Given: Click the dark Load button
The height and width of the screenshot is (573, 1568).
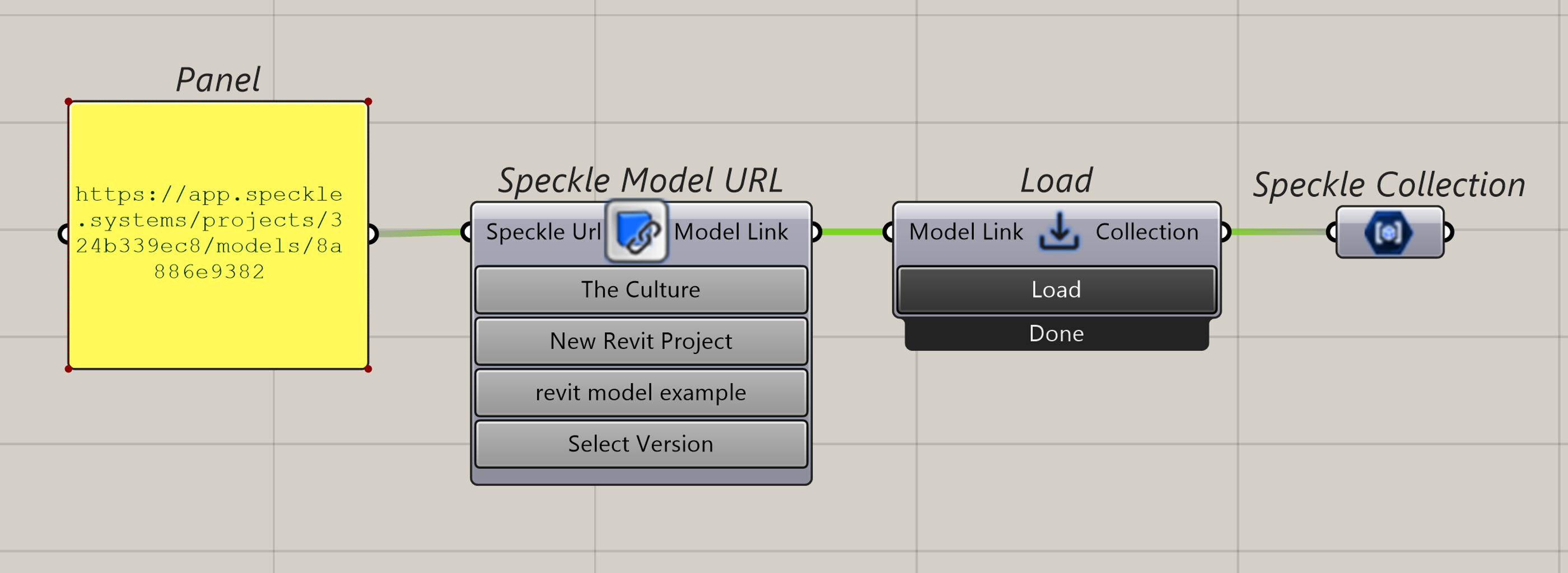Looking at the screenshot, I should click(x=1056, y=290).
